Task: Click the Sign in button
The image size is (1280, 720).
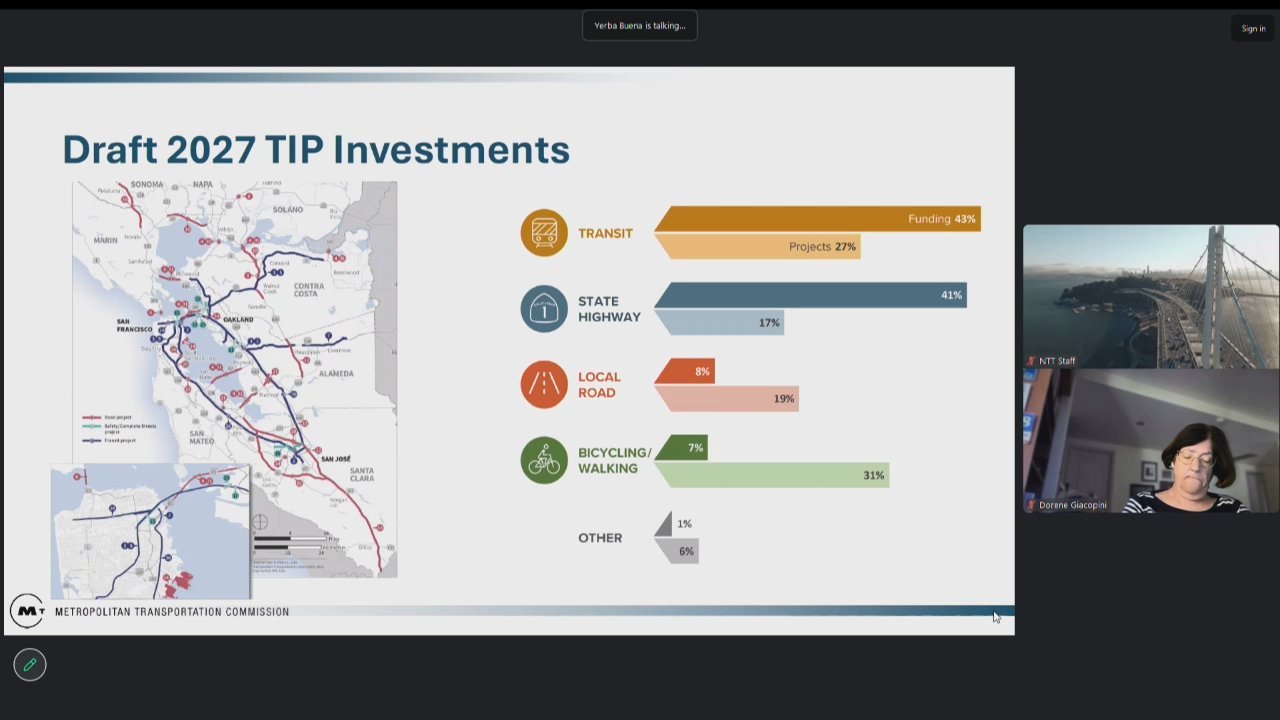Action: click(x=1253, y=28)
